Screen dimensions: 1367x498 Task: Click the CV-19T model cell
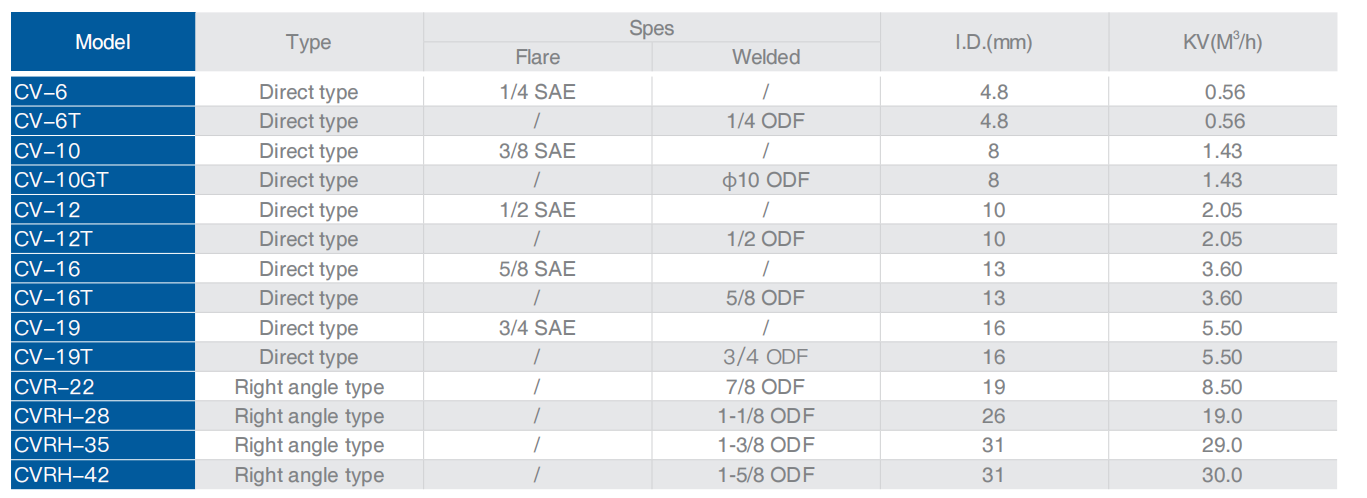(x=103, y=357)
